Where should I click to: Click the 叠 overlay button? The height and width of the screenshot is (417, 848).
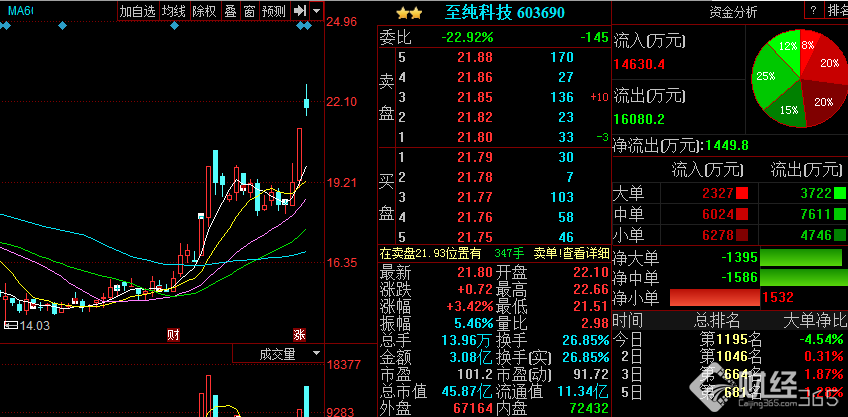click(230, 10)
